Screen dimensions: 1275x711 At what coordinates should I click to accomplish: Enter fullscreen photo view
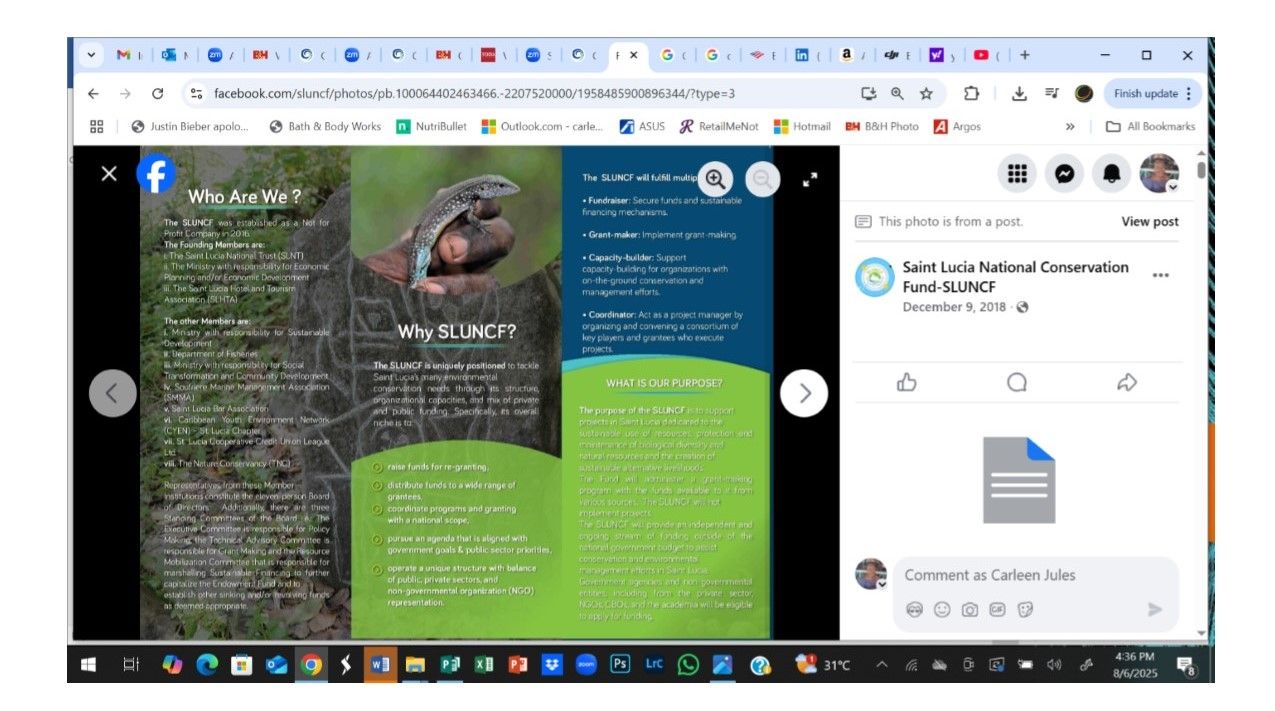(x=810, y=179)
